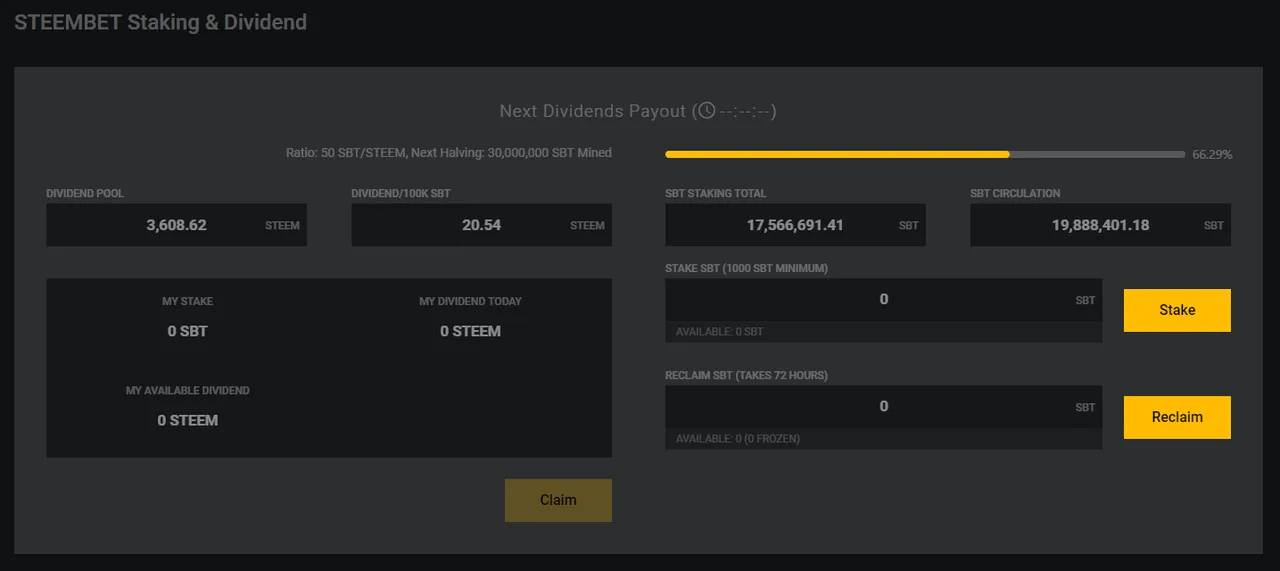This screenshot has height=571, width=1280.
Task: Click SBT Staking Total value field
Action: click(795, 225)
